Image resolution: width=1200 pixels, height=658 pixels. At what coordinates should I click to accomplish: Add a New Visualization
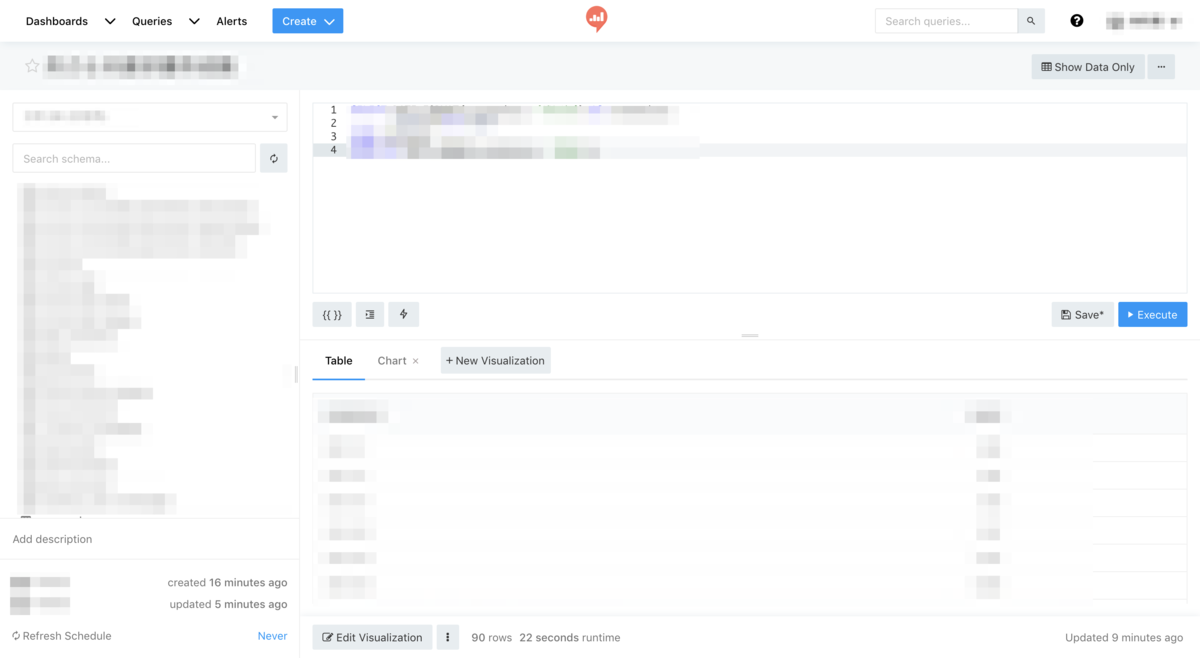496,361
